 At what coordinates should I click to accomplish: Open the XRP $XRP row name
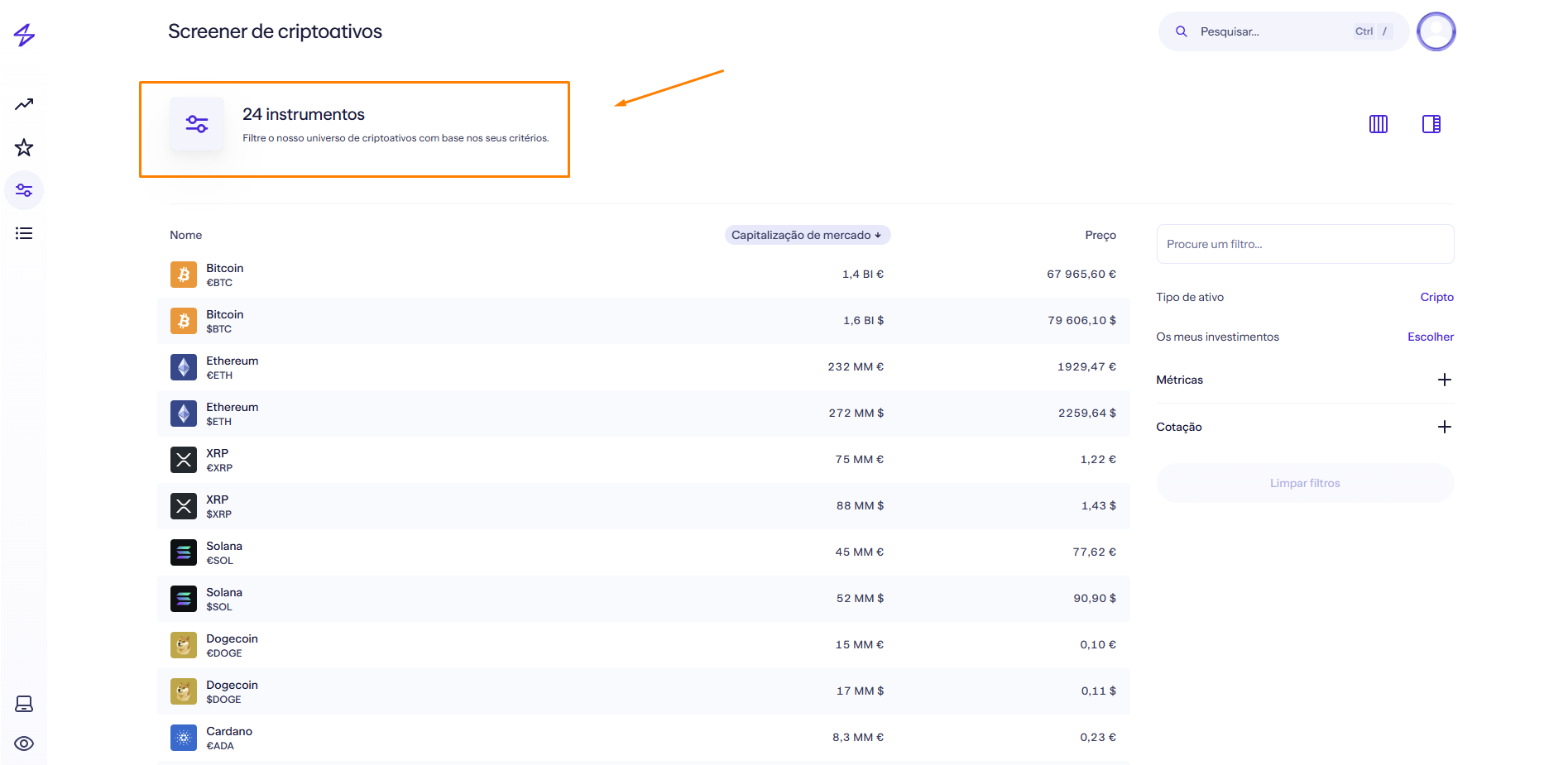(218, 500)
